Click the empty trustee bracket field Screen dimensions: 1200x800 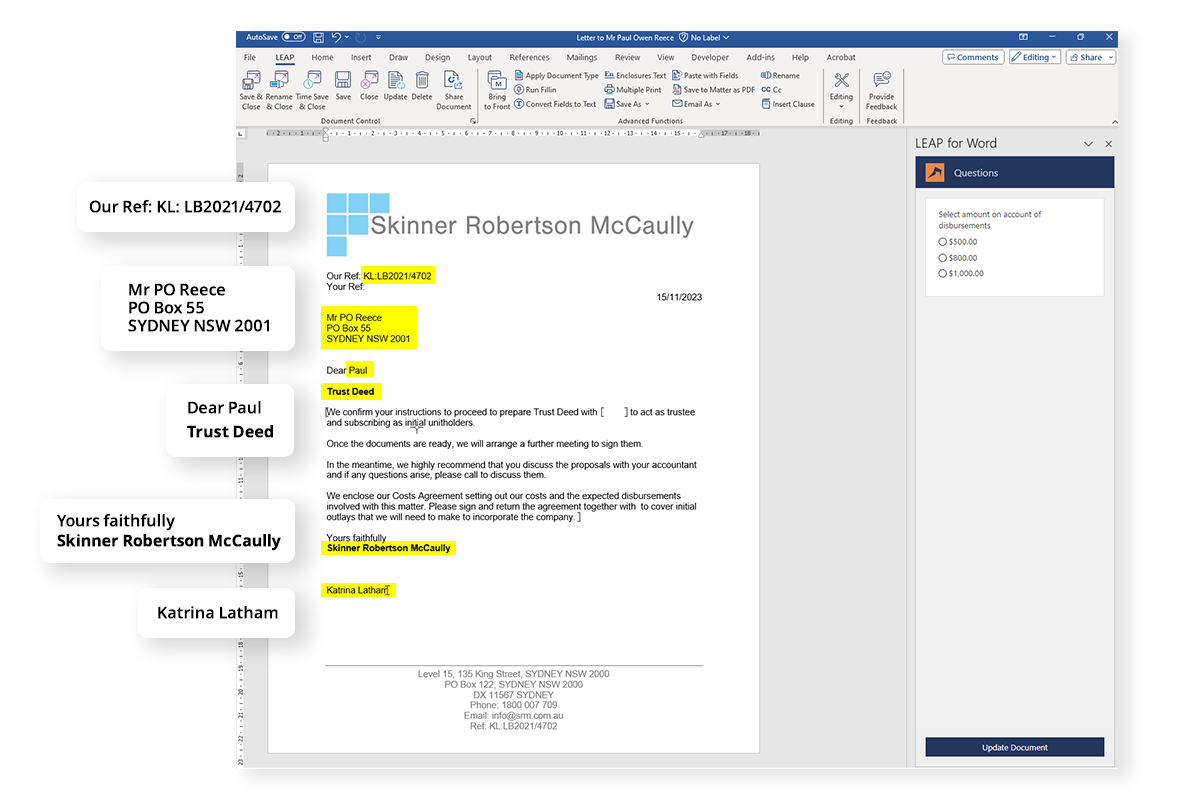pyautogui.click(x=614, y=412)
